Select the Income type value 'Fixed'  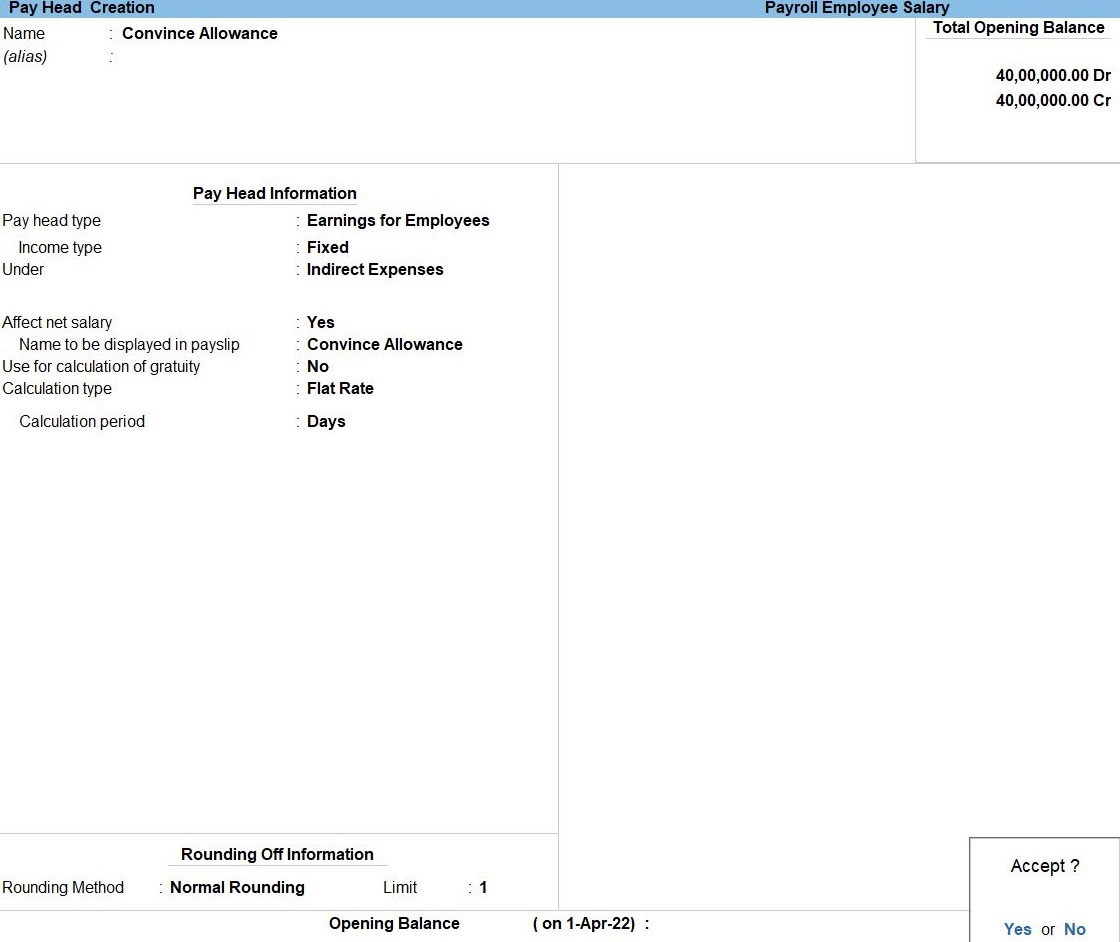328,247
